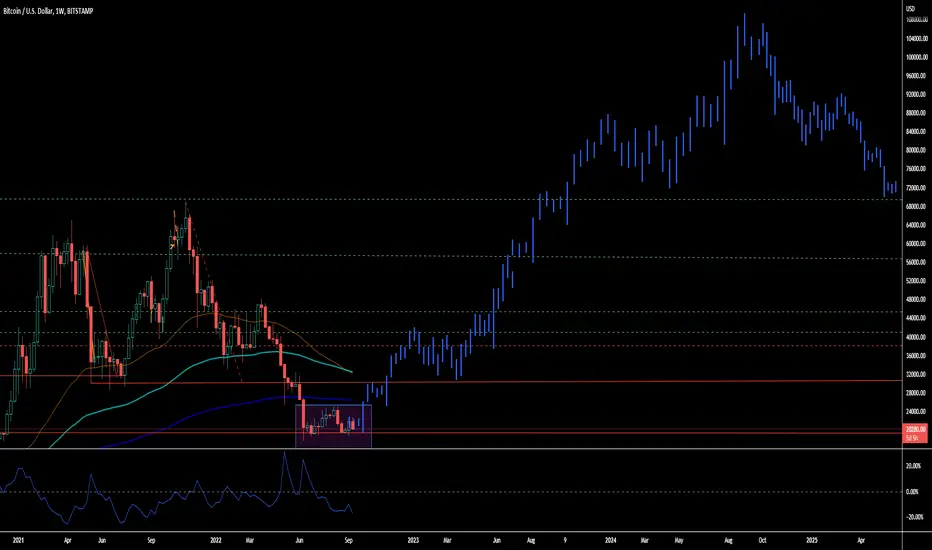Select the 80000.00 price axis label
932x550 pixels.
(917, 150)
